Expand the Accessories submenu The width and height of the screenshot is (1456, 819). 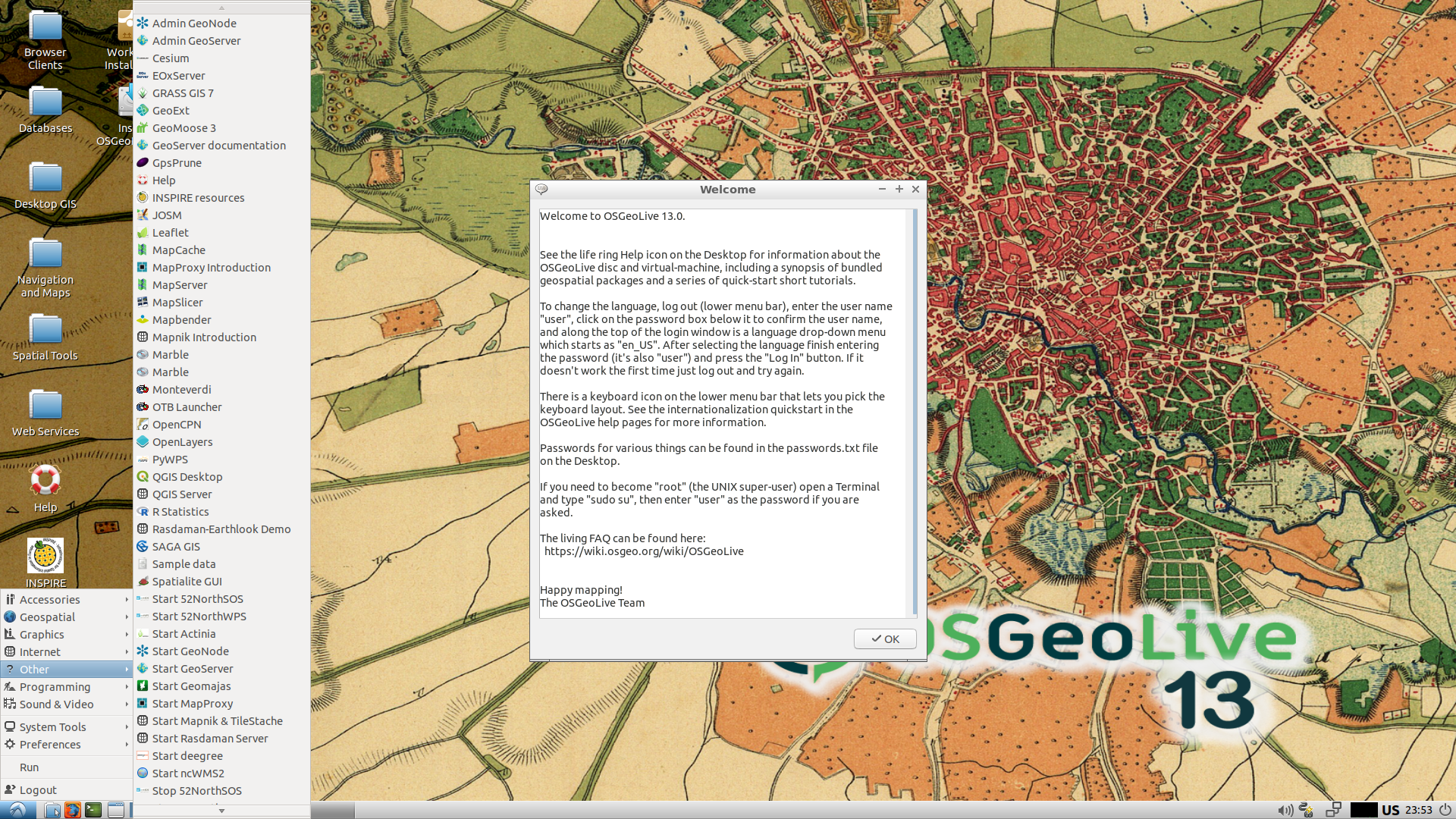click(x=67, y=599)
